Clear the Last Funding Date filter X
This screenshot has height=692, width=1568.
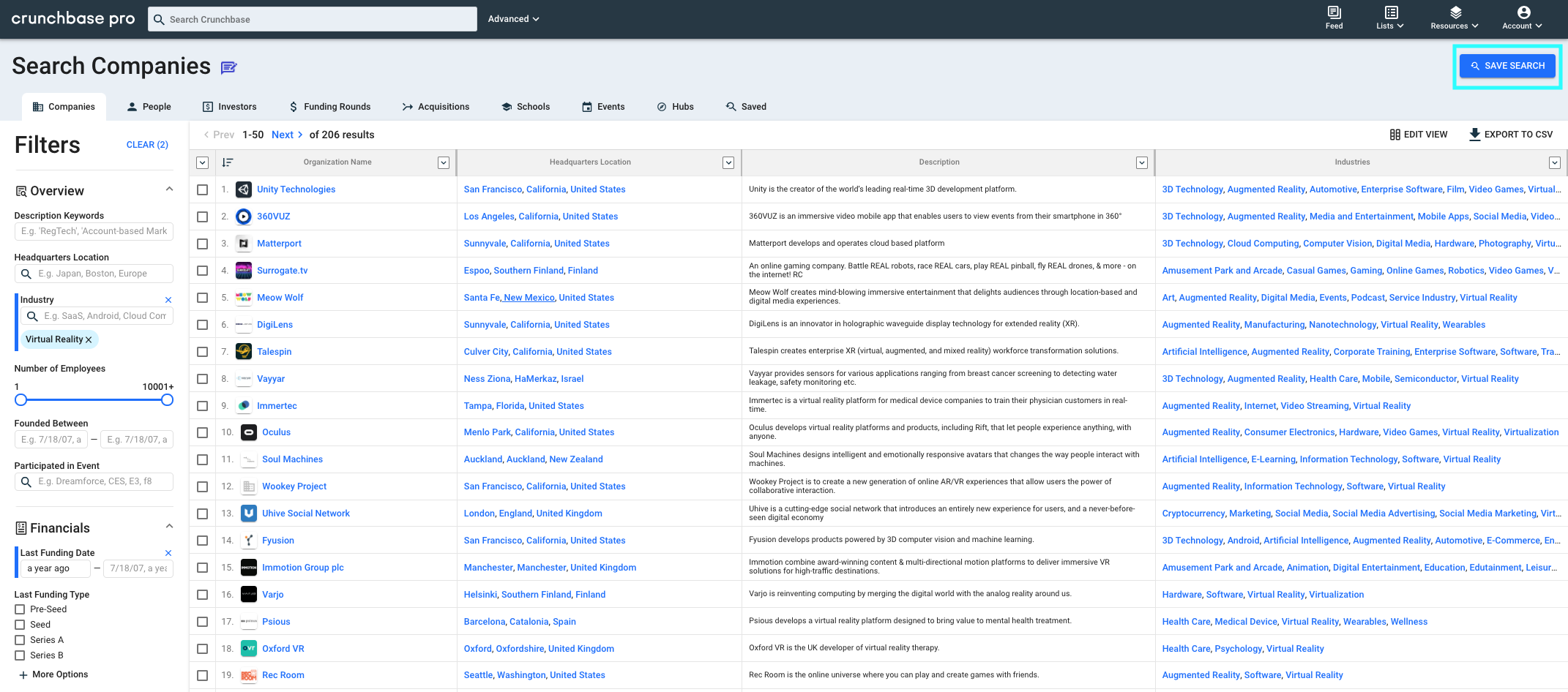168,553
